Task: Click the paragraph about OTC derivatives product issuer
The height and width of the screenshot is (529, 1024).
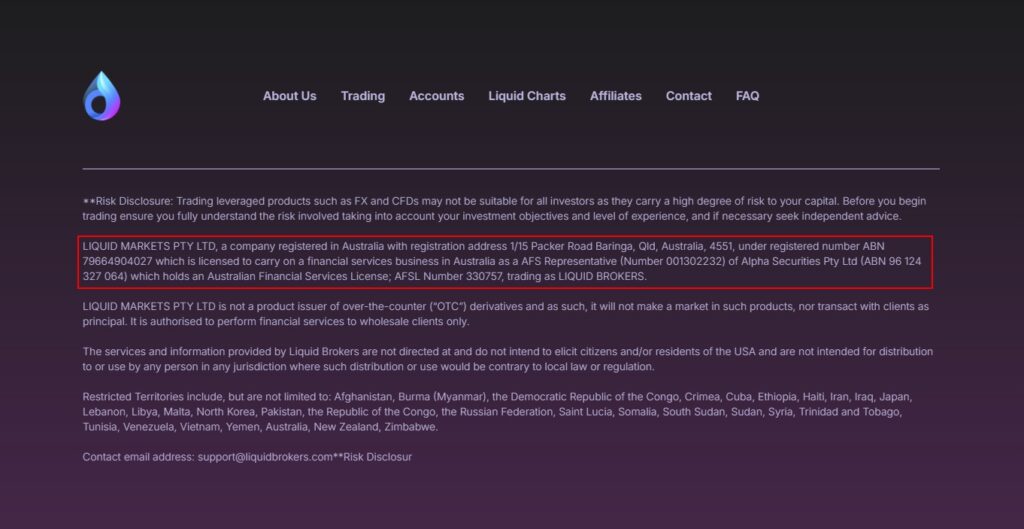Action: 505,314
